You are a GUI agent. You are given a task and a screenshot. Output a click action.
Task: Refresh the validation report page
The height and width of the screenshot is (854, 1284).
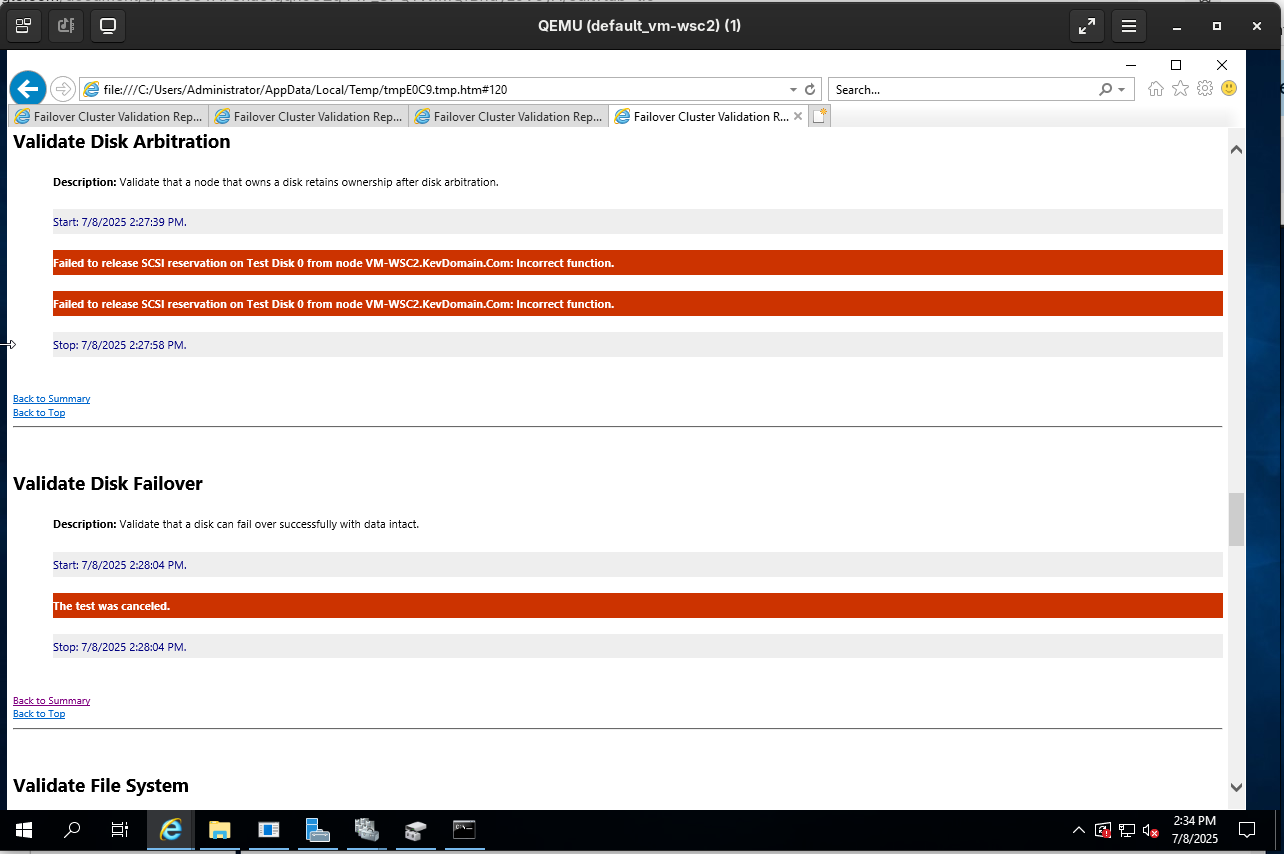810,89
